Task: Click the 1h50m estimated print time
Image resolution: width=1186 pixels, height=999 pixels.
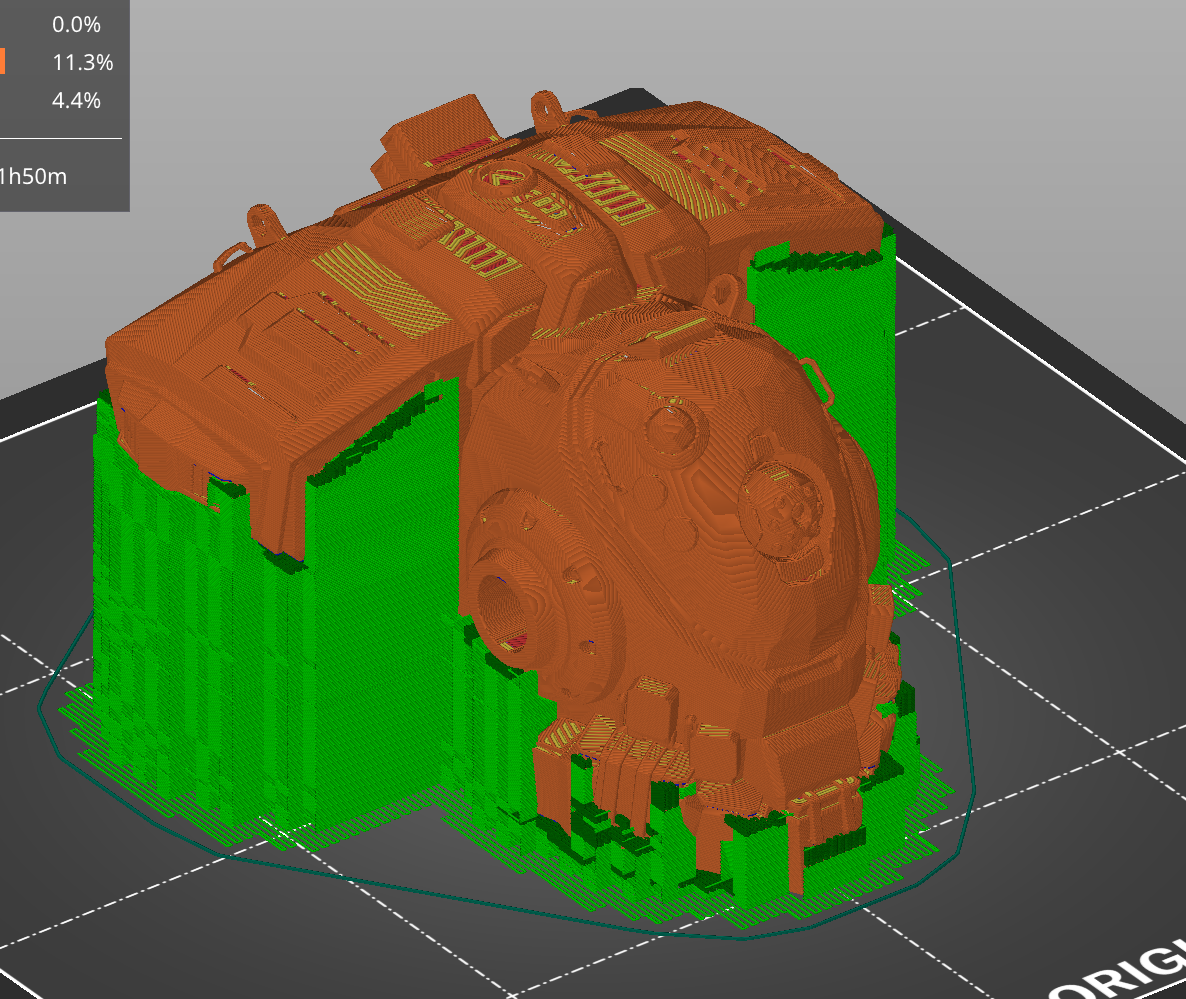Action: [x=33, y=176]
